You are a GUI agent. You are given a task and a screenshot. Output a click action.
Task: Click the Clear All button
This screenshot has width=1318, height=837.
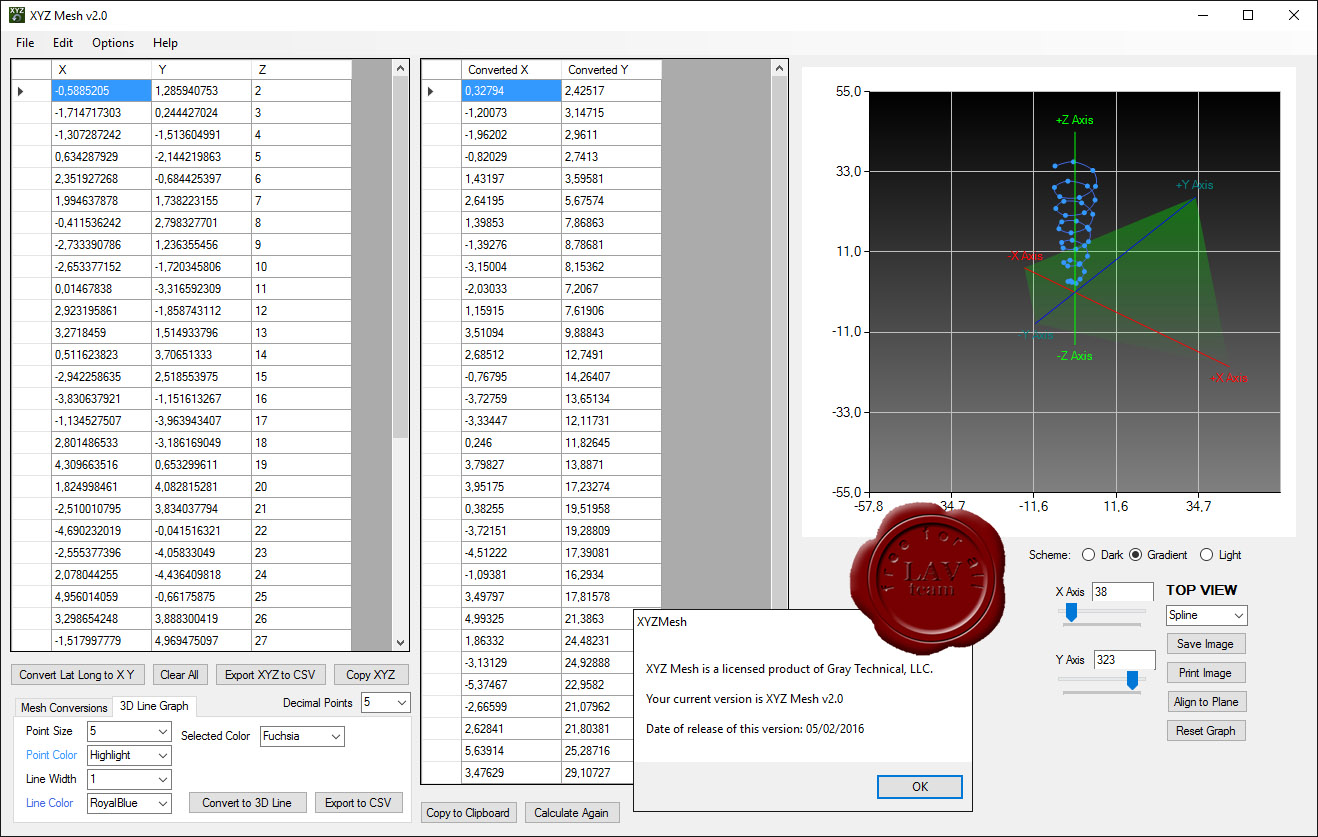pyautogui.click(x=180, y=675)
